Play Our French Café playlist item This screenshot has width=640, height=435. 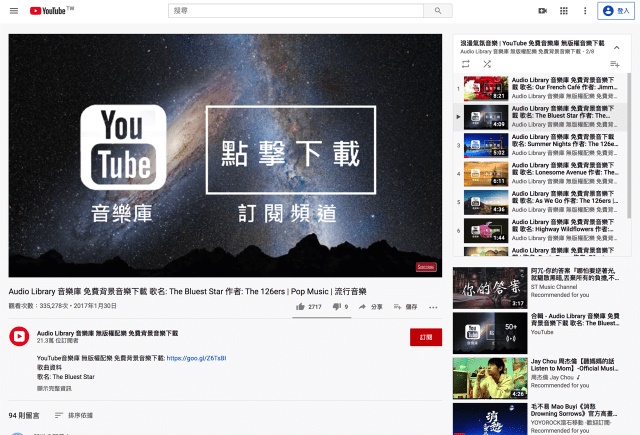[540, 88]
